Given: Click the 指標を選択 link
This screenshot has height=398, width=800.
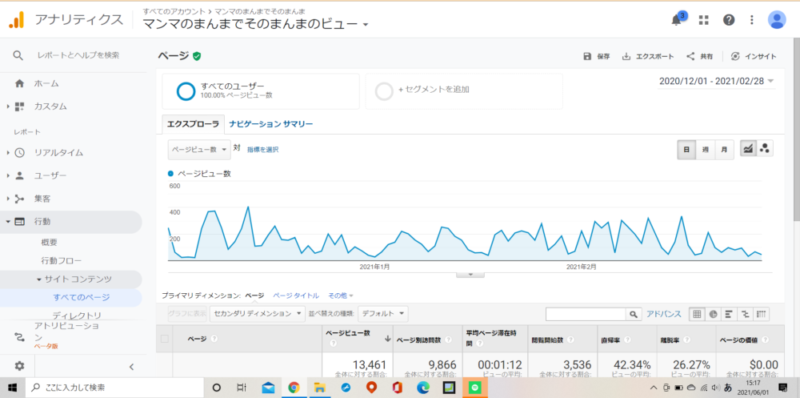Looking at the screenshot, I should pyautogui.click(x=263, y=150).
